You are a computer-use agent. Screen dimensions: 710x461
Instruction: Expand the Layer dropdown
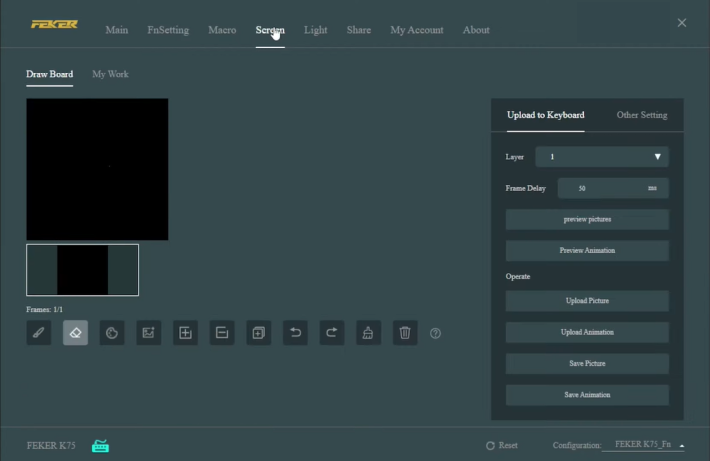click(601, 157)
